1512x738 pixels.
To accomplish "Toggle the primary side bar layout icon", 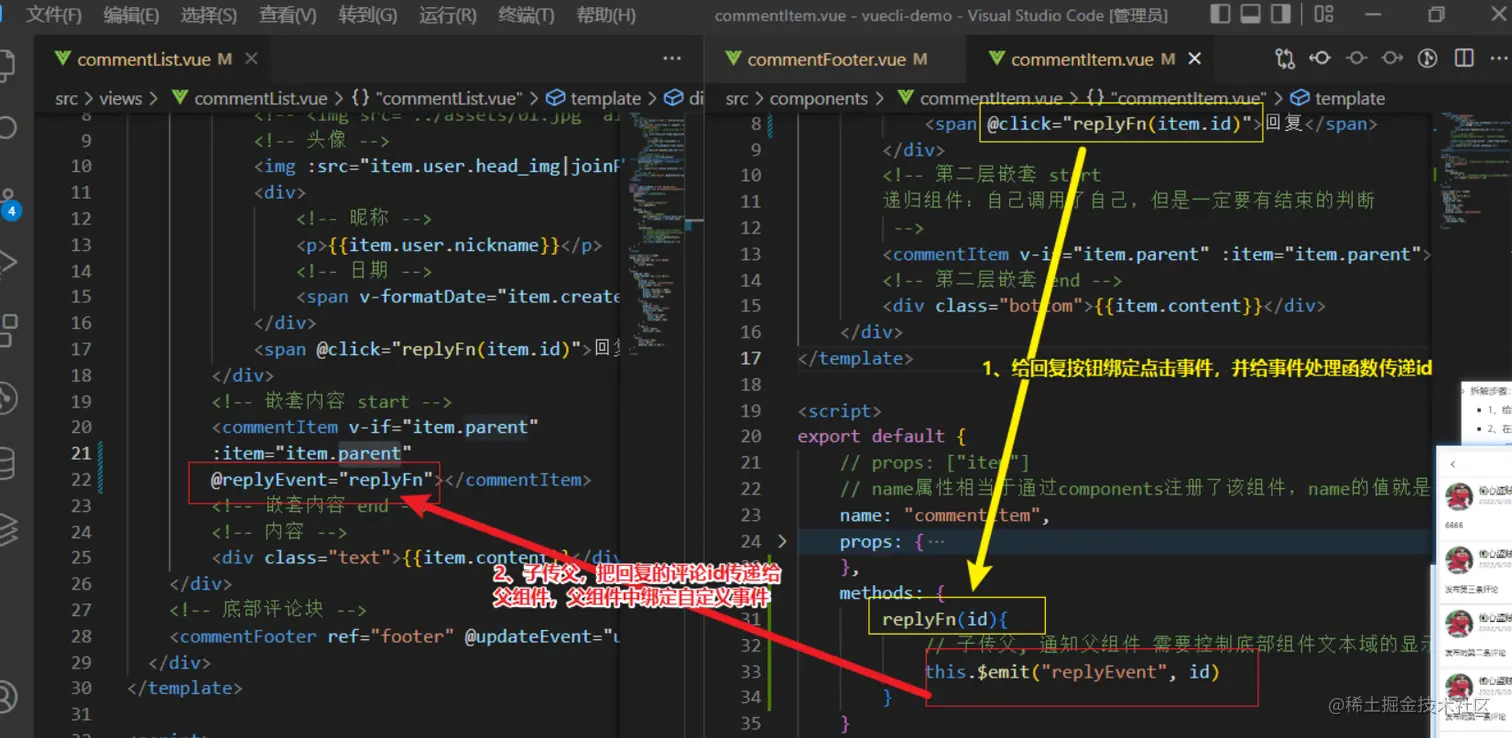I will (1220, 14).
